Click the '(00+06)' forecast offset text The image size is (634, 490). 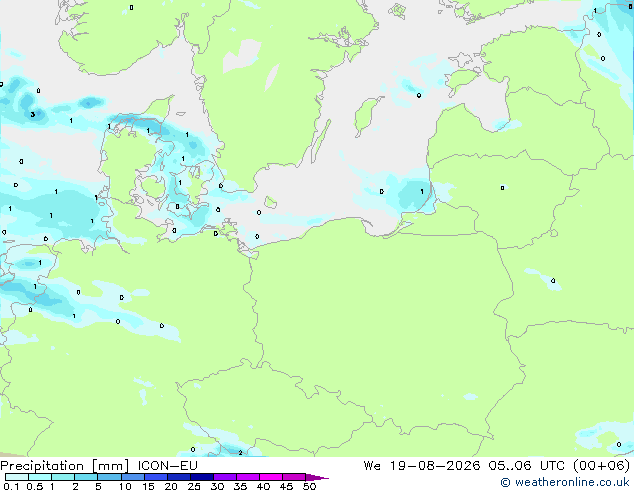pyautogui.click(x=602, y=466)
